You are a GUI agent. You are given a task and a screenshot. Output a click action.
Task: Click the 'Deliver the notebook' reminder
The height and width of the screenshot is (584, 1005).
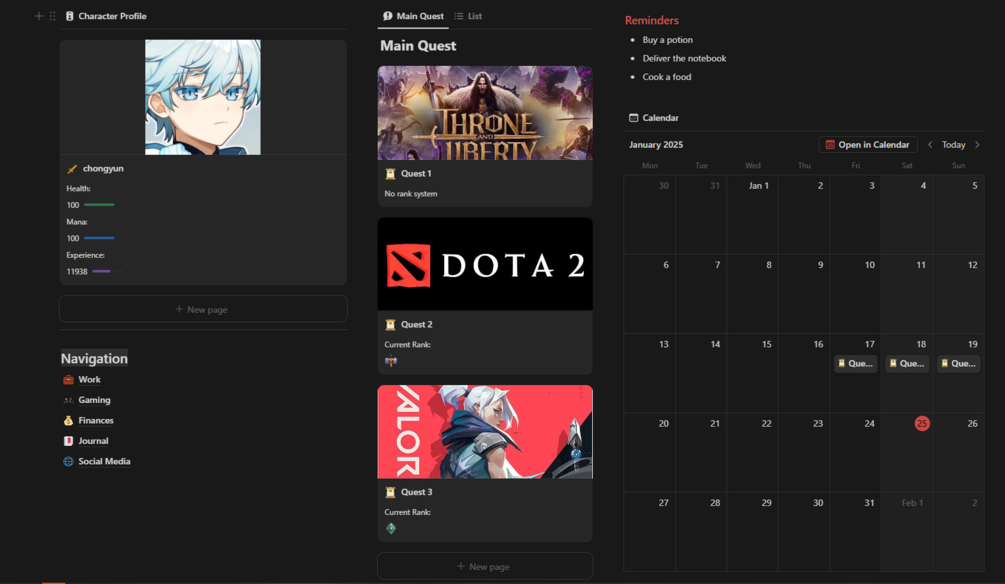pyautogui.click(x=684, y=58)
